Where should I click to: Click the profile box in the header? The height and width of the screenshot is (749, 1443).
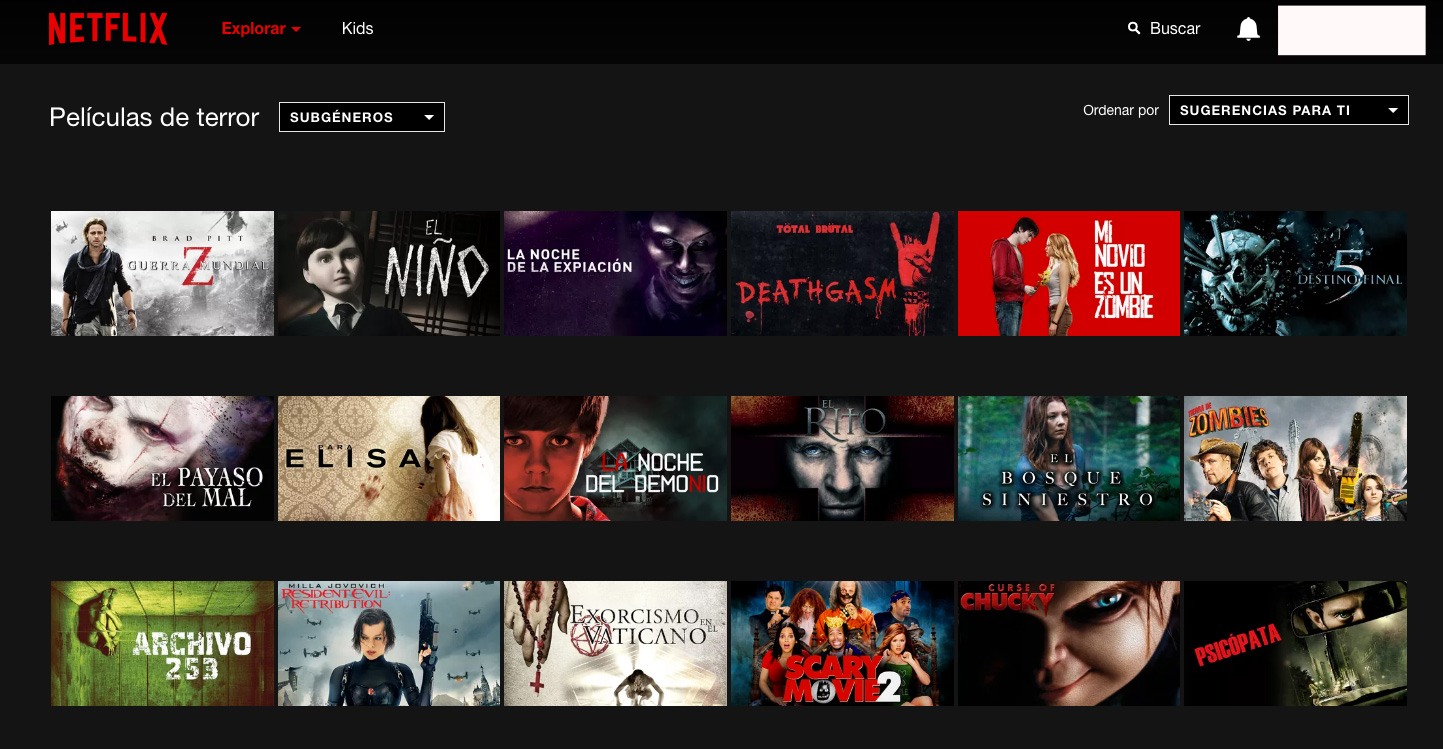(1351, 30)
